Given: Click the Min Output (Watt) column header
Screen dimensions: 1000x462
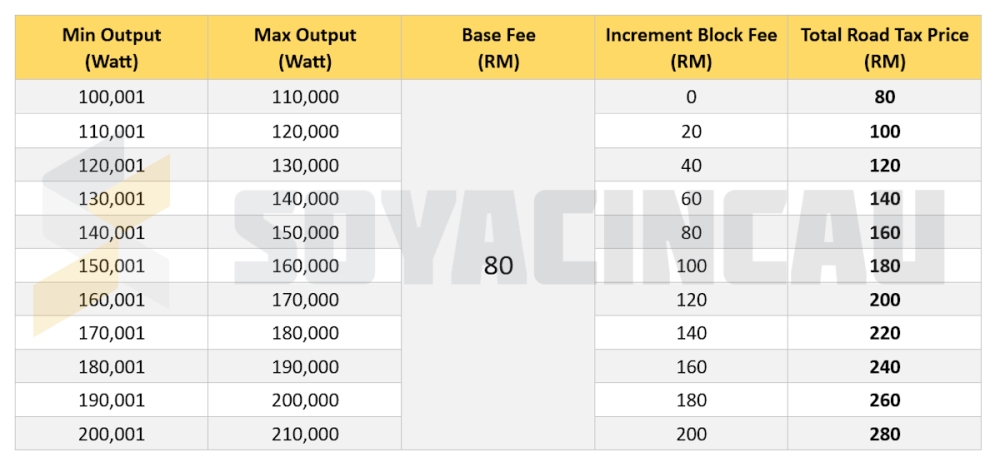Looking at the screenshot, I should coord(111,48).
